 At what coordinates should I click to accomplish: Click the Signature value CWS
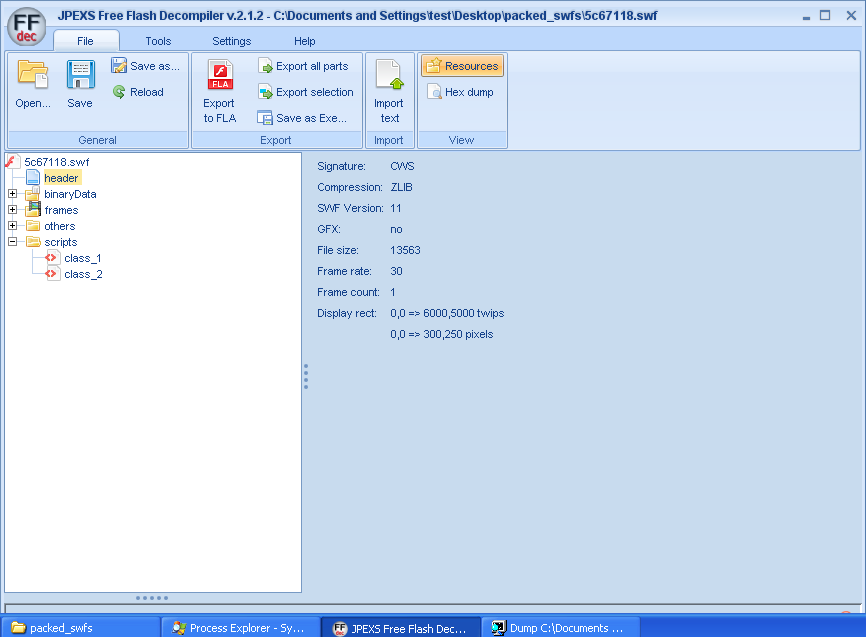coord(402,166)
